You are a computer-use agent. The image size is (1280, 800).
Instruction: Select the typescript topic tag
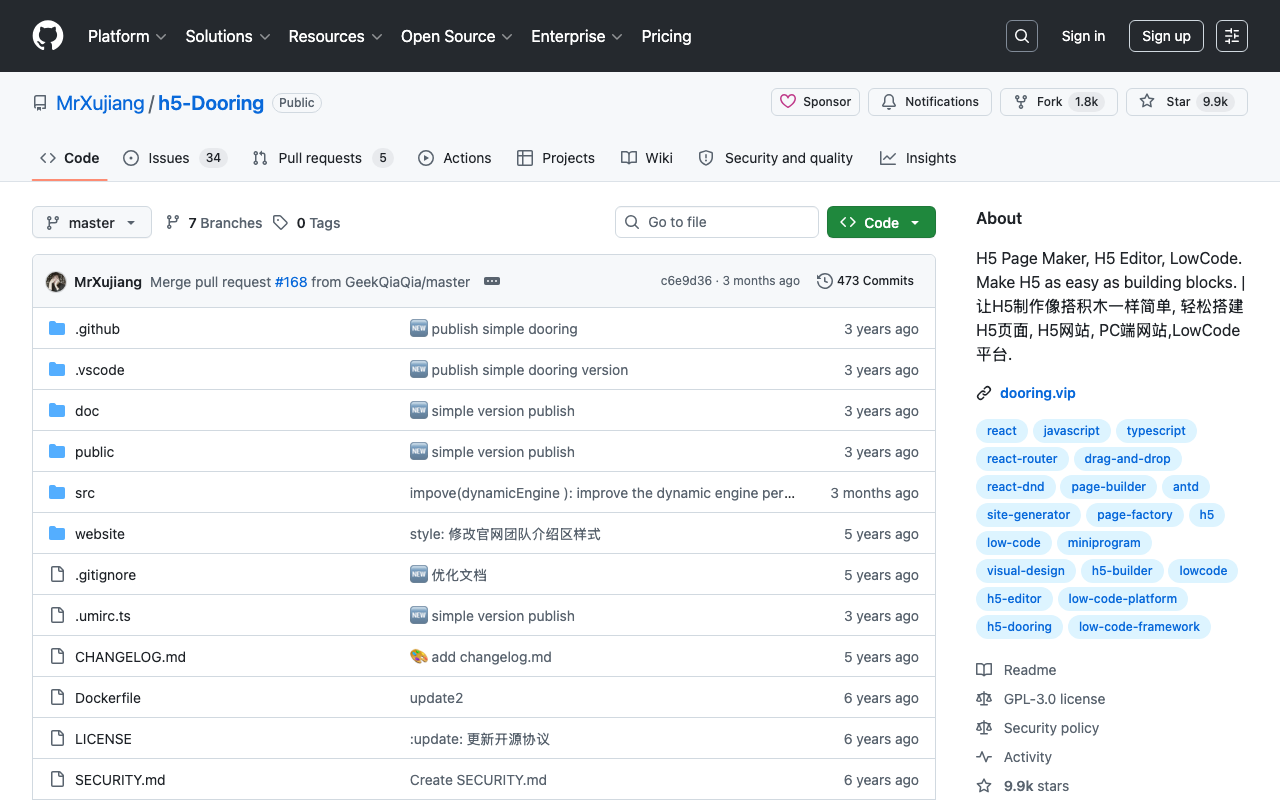[1156, 431]
